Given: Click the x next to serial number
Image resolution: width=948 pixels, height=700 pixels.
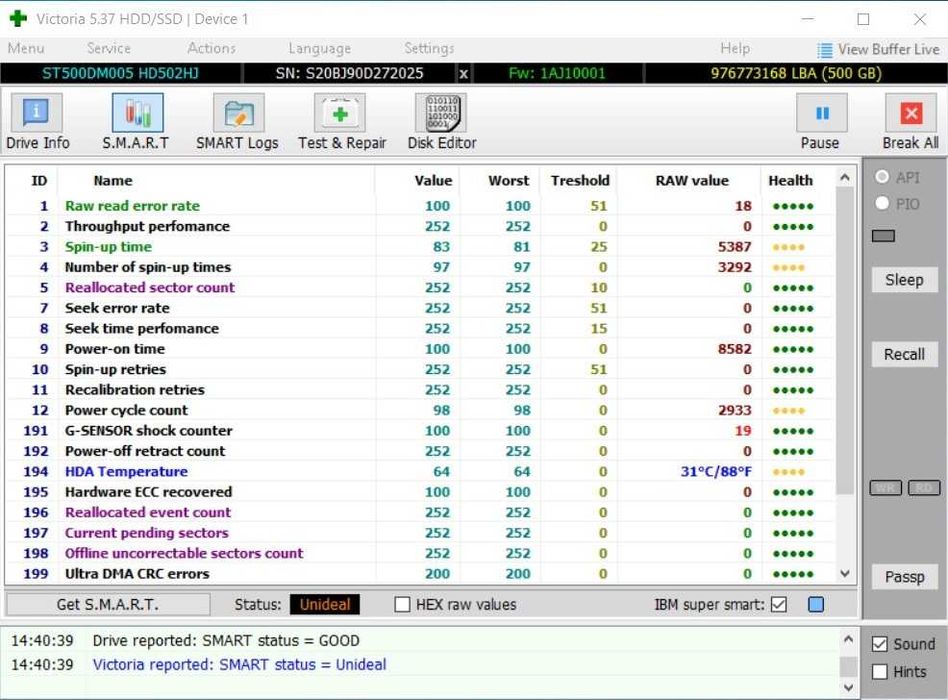Looking at the screenshot, I should pyautogui.click(x=464, y=74).
